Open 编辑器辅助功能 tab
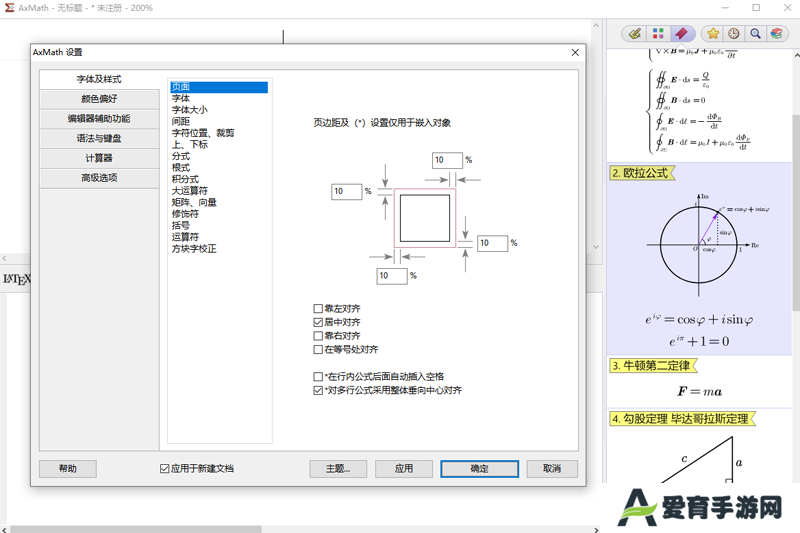 (99, 119)
